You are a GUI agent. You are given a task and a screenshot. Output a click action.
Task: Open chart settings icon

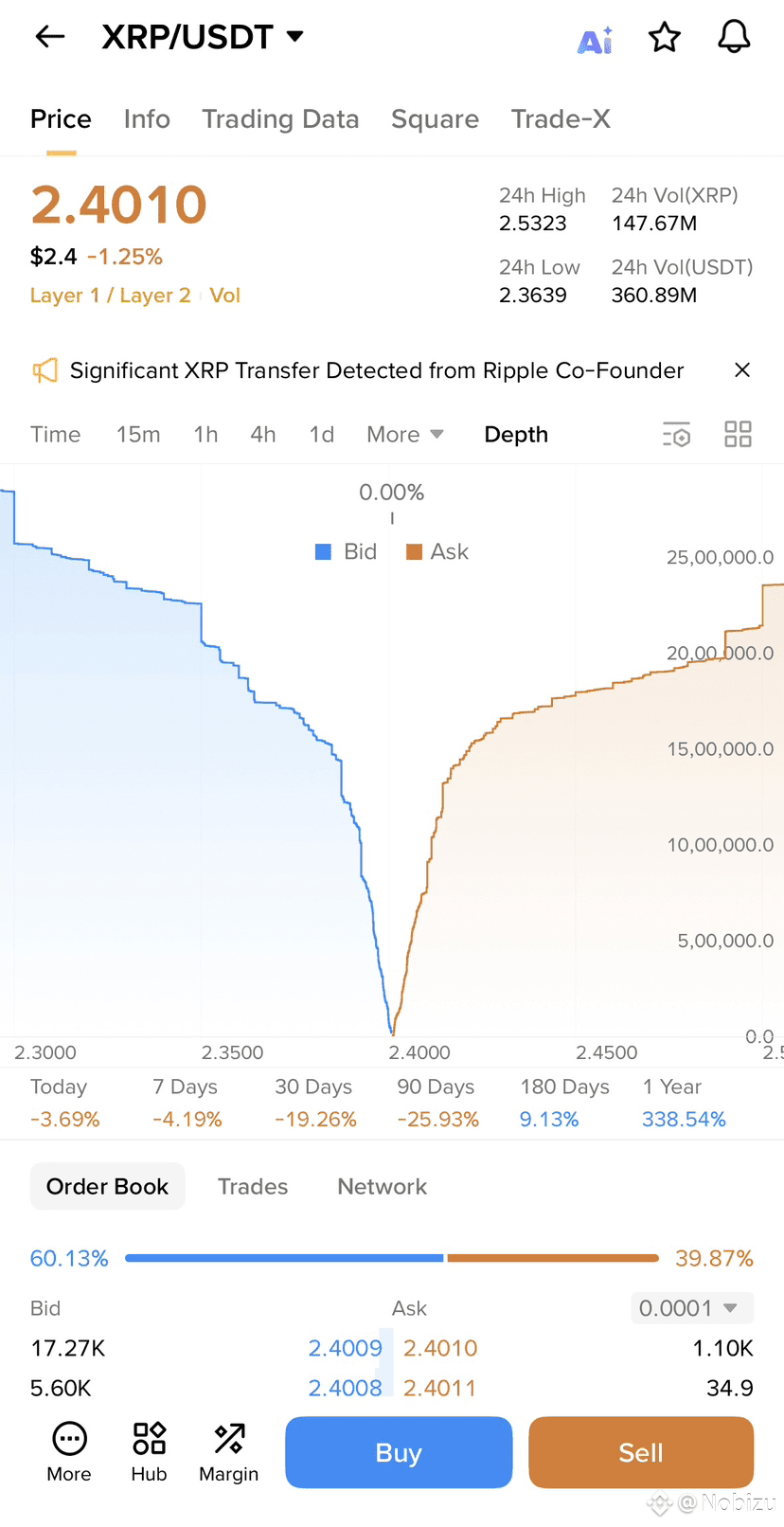[x=677, y=435]
